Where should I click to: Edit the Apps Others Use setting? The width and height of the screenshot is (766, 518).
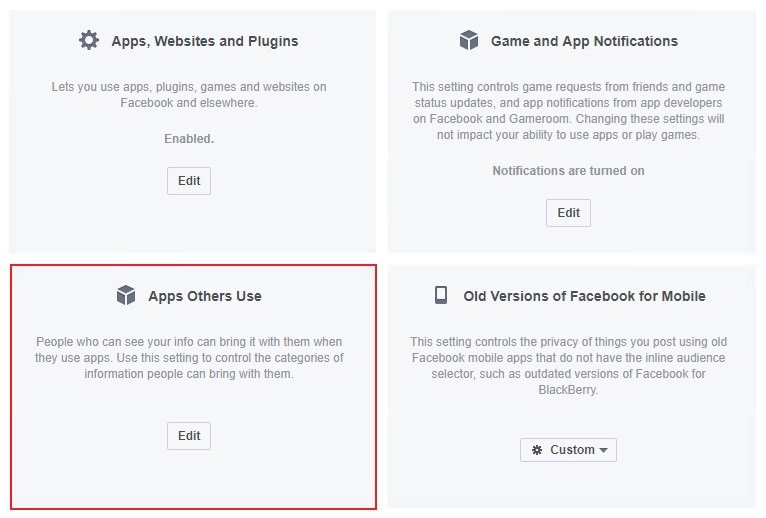point(189,436)
